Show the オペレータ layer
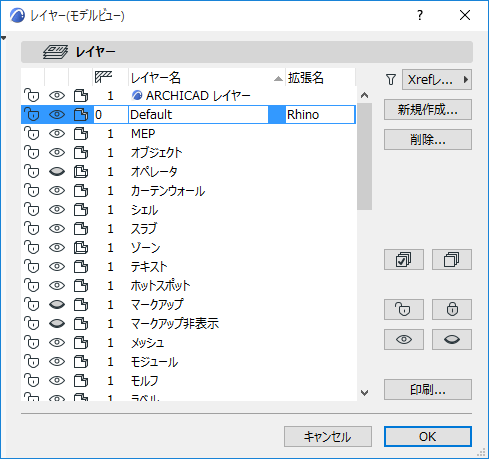The image size is (489, 459). (57, 172)
